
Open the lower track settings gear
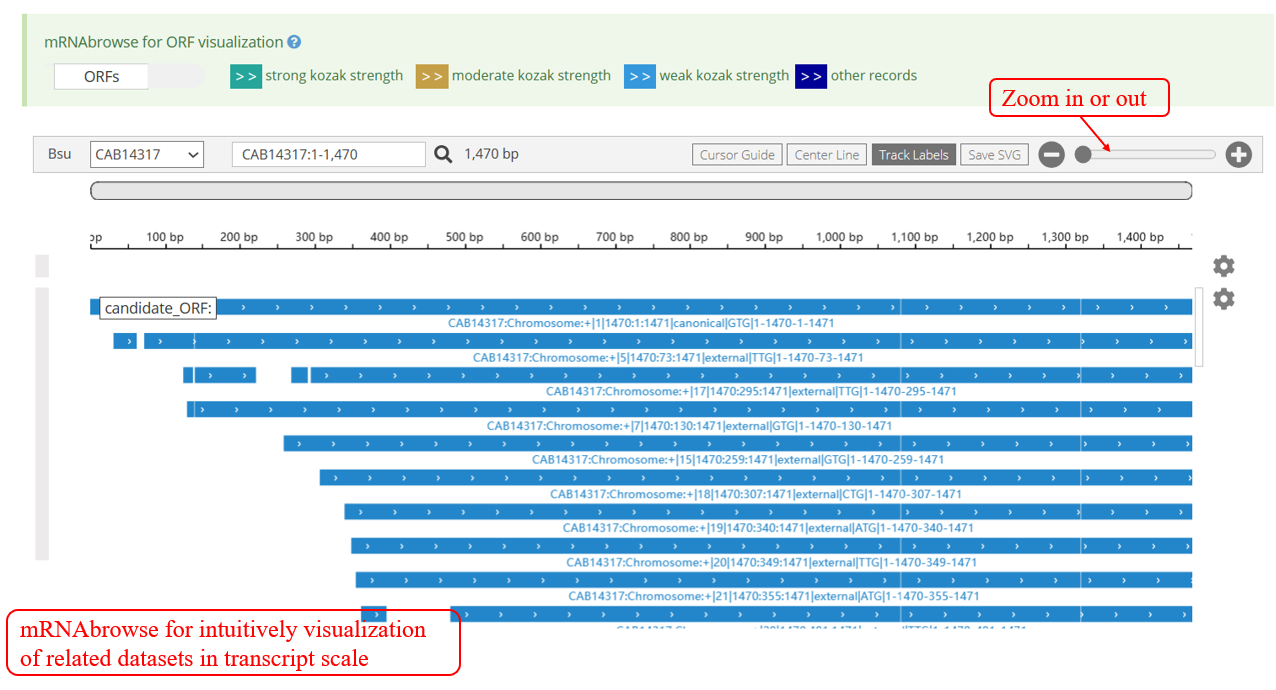(1223, 299)
